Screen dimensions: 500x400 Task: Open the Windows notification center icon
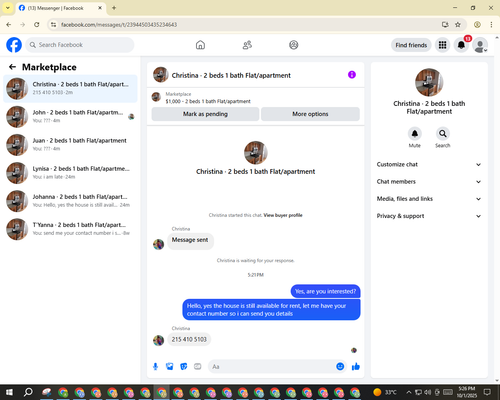pyautogui.click(x=487, y=392)
